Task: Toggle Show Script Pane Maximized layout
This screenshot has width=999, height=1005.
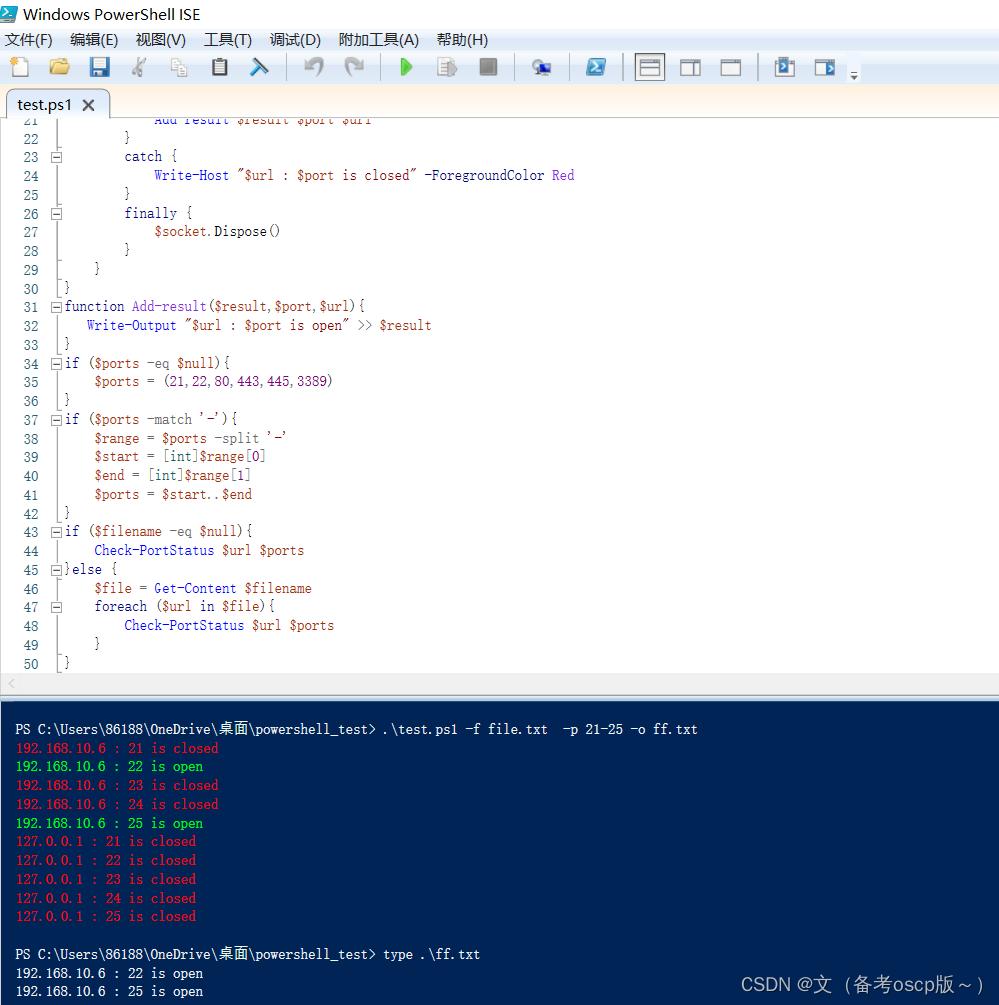Action: tap(730, 67)
